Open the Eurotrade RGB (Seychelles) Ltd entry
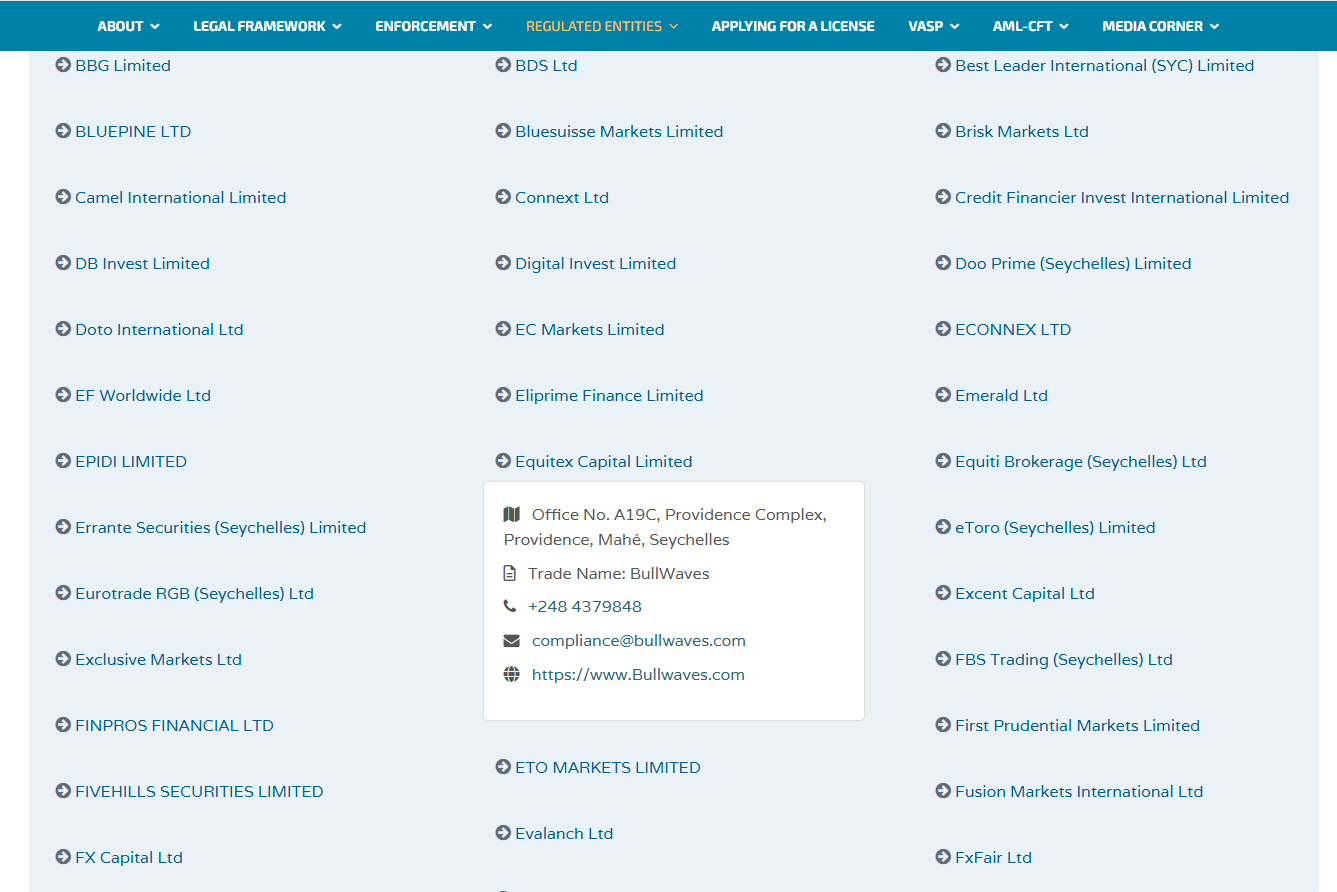 (x=195, y=593)
